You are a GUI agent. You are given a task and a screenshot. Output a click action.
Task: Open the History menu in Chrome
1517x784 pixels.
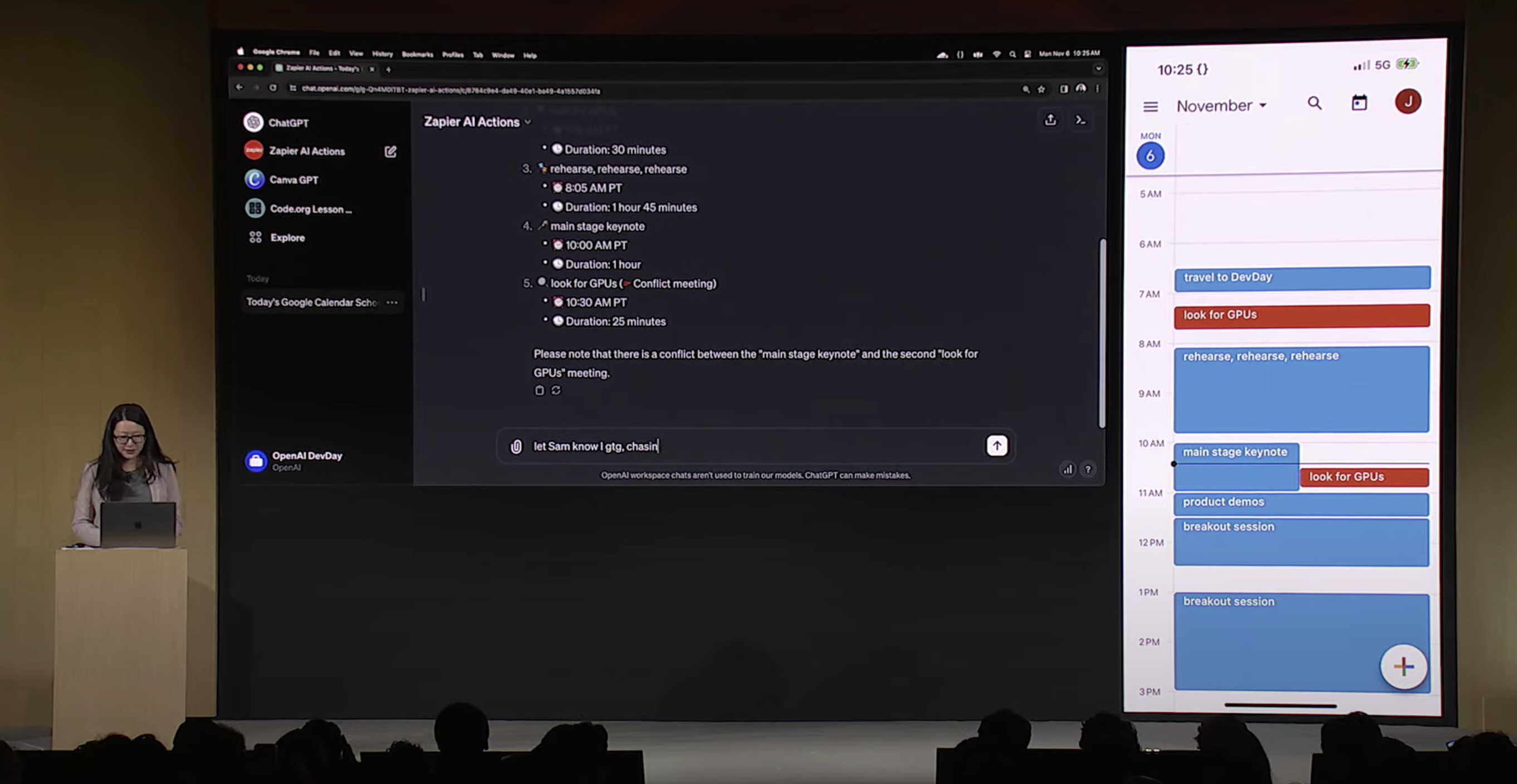382,54
